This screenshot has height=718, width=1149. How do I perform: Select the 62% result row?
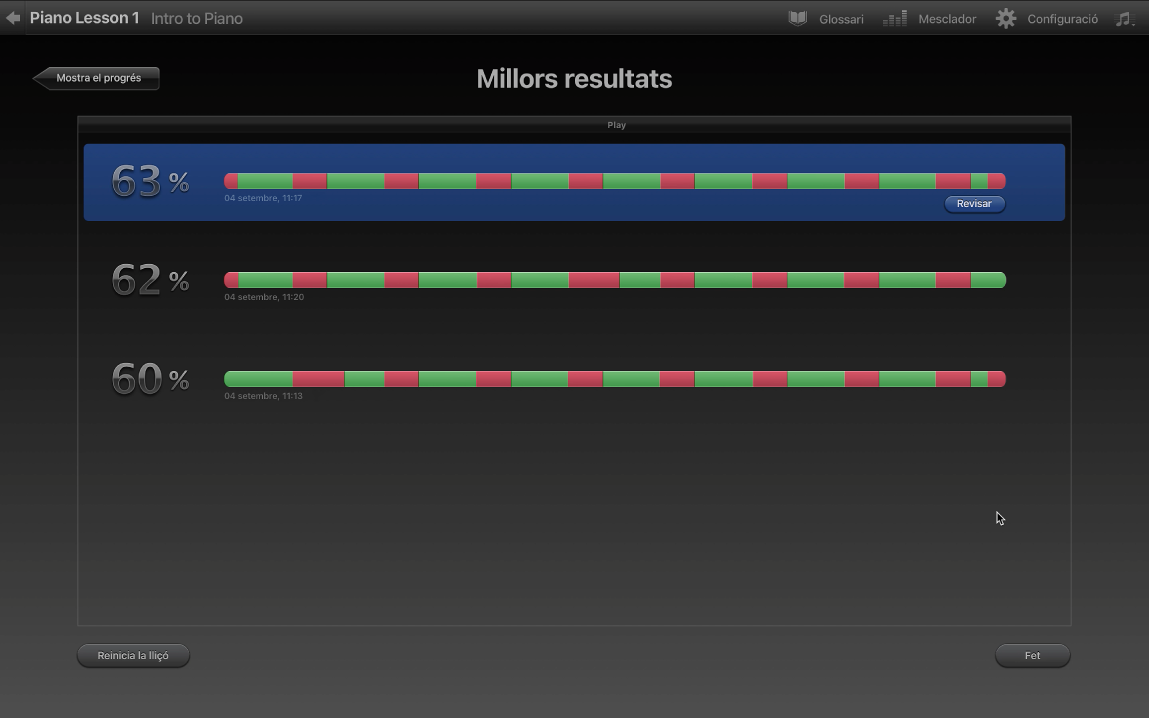tap(574, 281)
